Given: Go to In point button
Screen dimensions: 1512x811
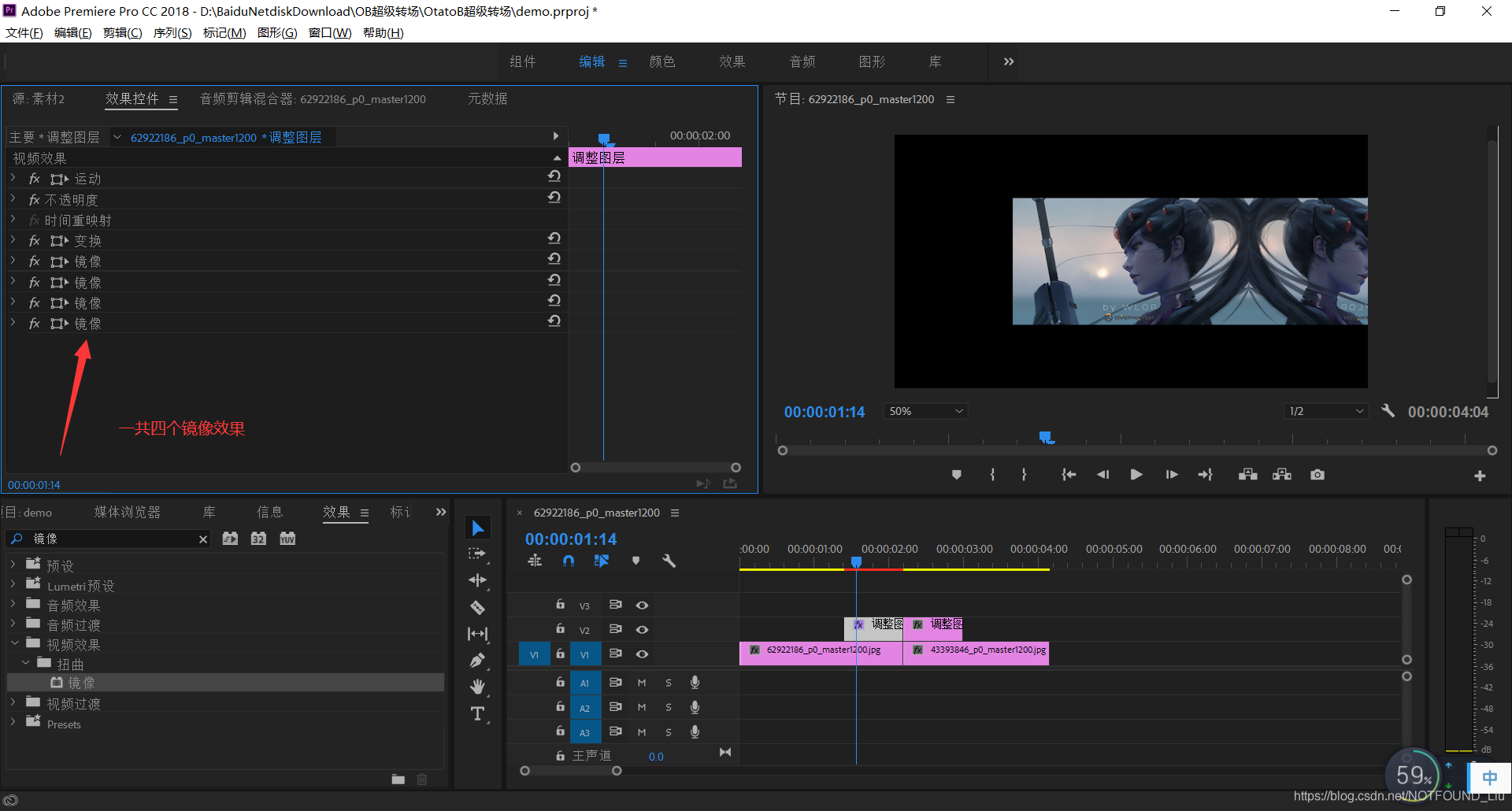Looking at the screenshot, I should [1069, 475].
